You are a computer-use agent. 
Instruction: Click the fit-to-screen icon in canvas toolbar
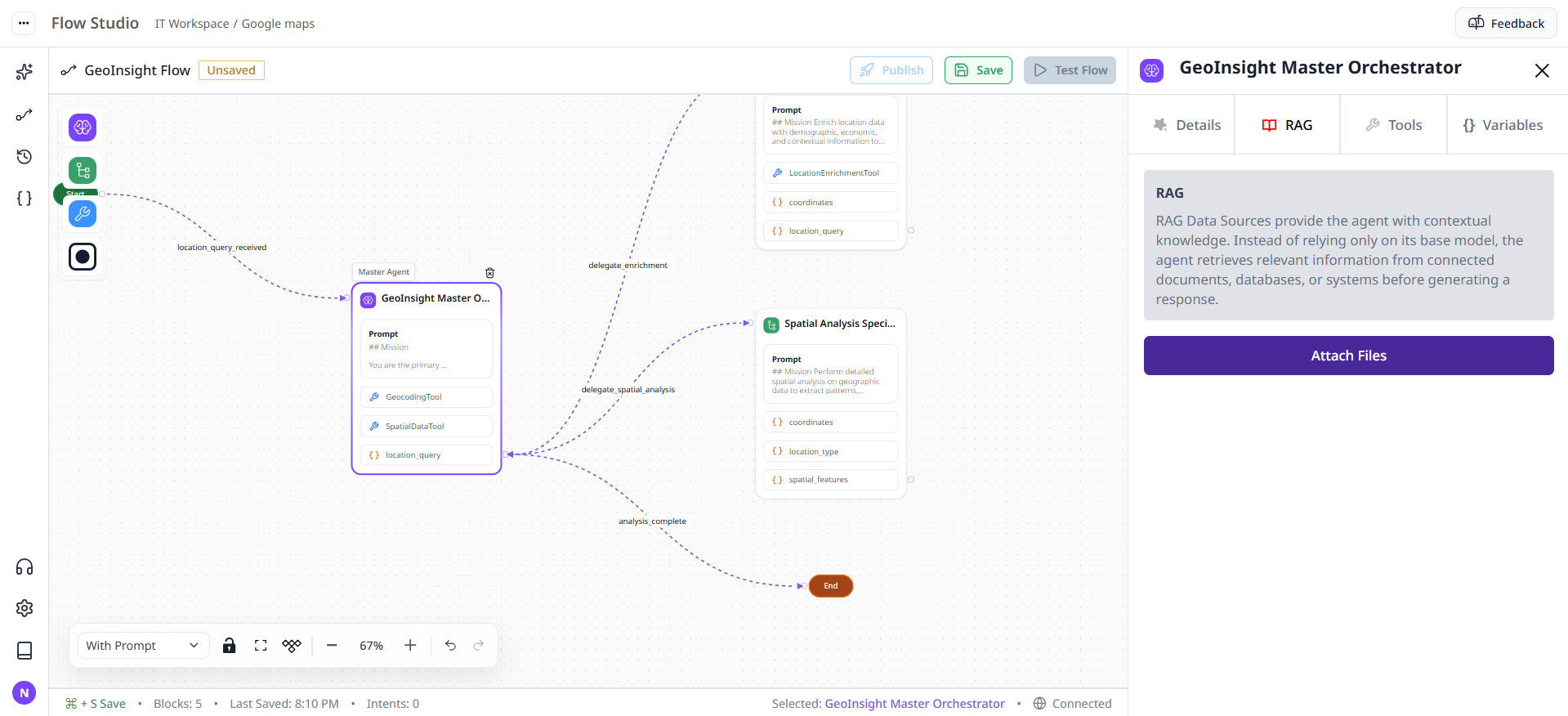click(261, 646)
